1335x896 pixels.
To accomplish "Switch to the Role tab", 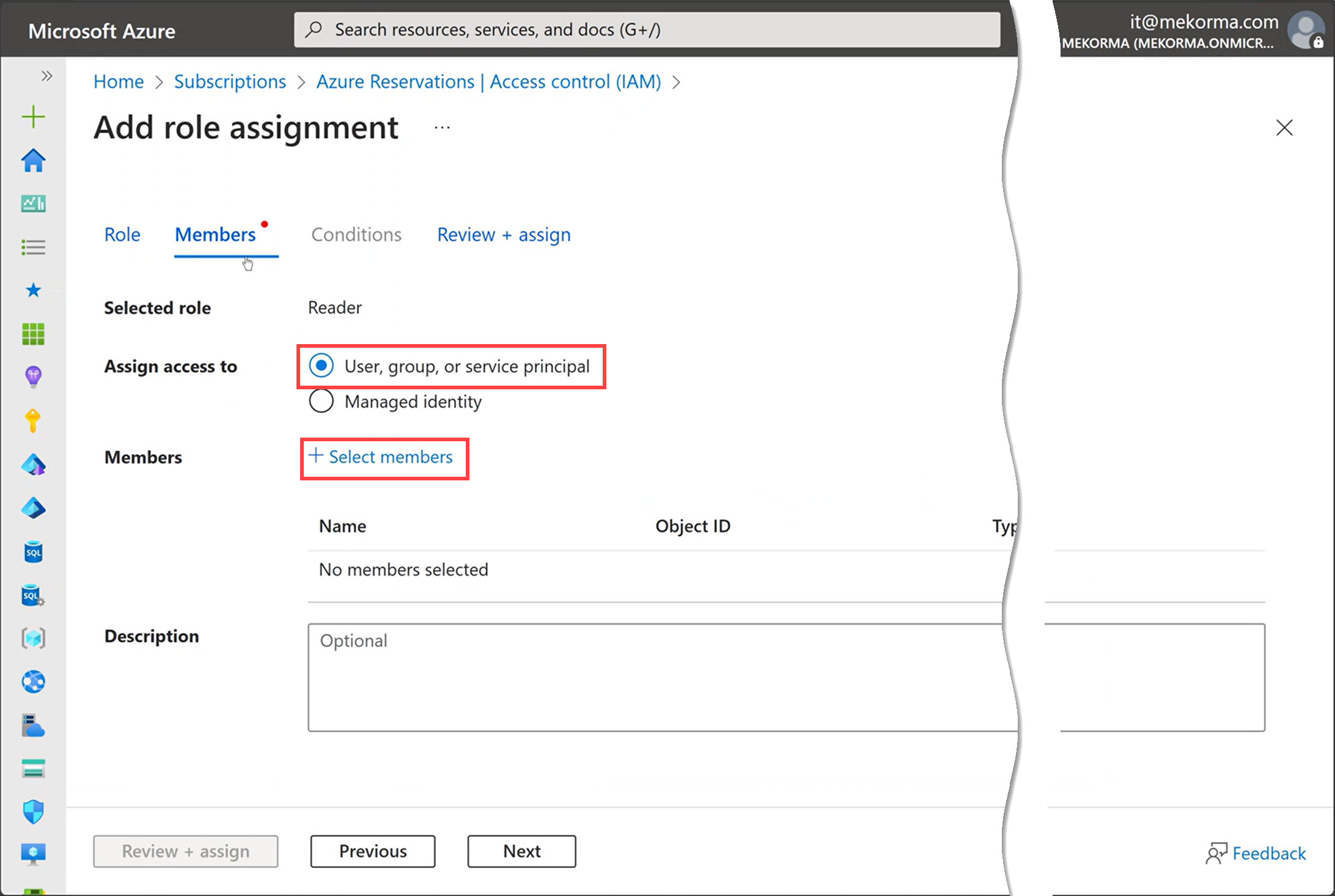I will (122, 235).
